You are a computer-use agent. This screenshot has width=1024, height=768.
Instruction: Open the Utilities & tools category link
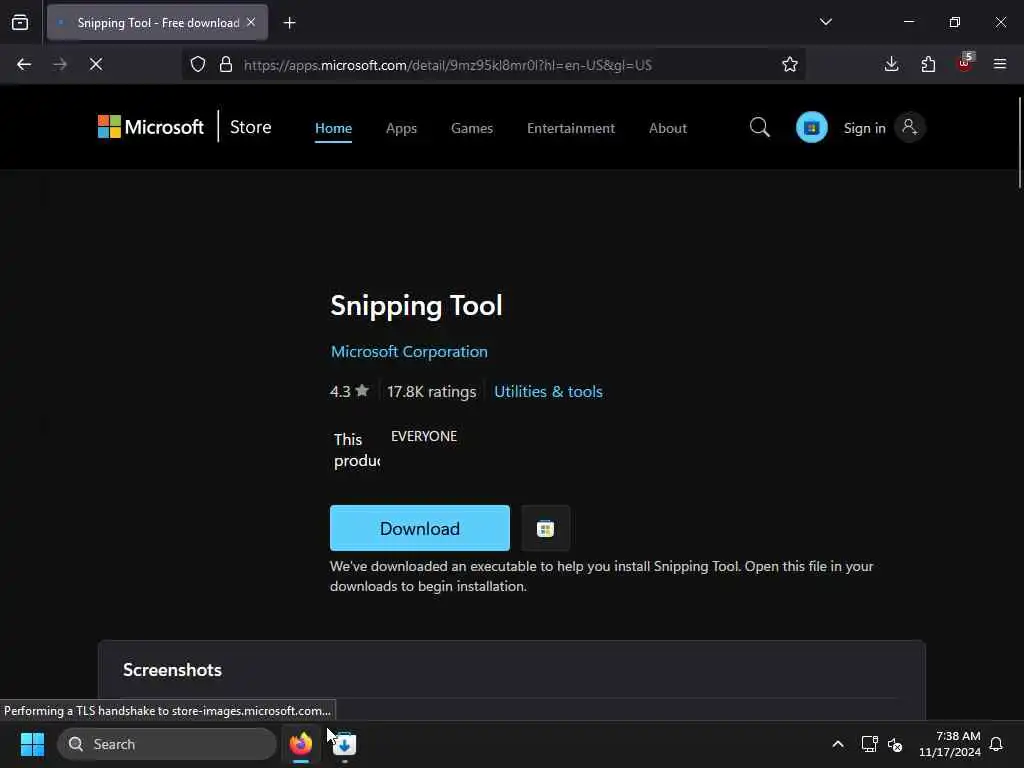(x=548, y=391)
